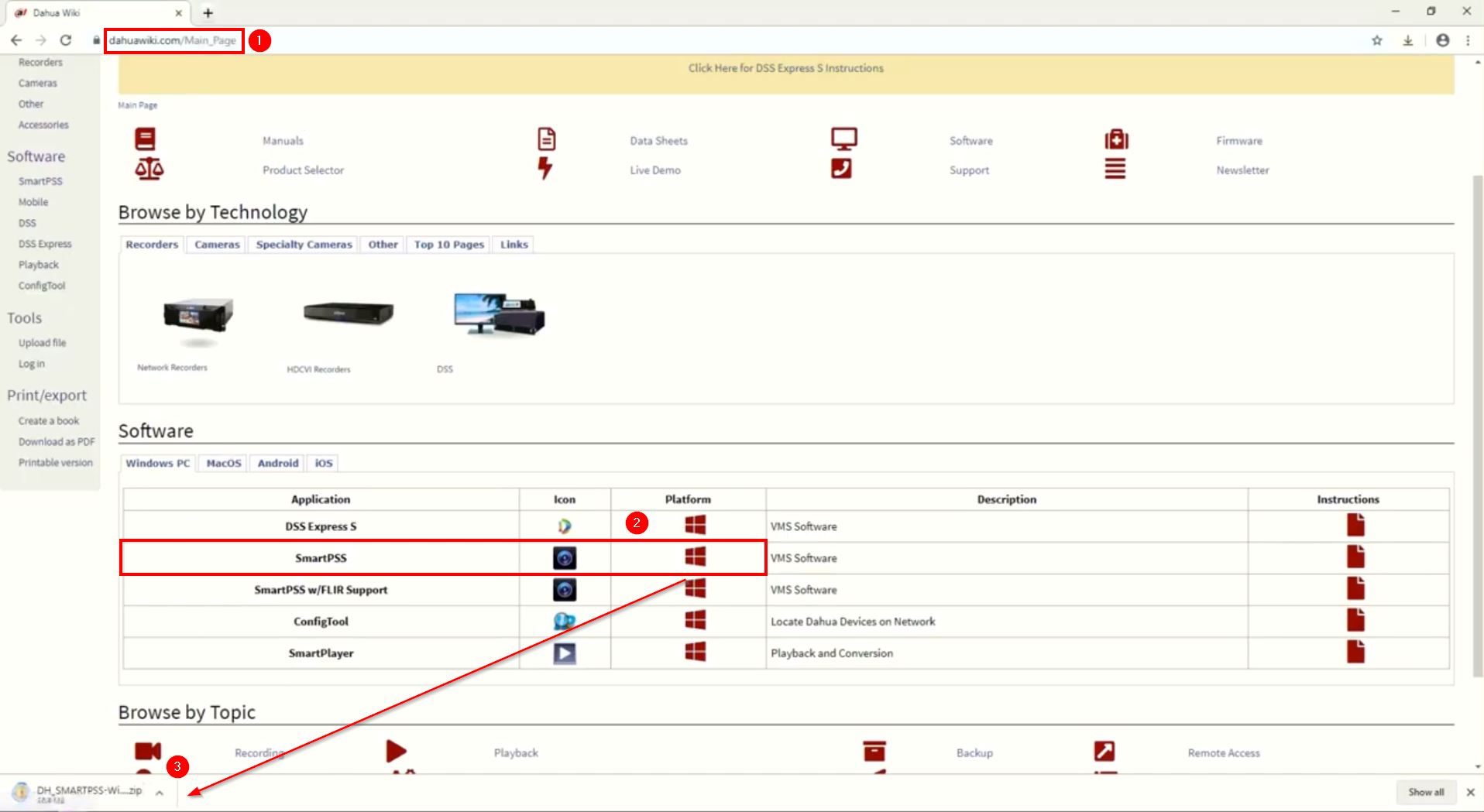The height and width of the screenshot is (812, 1484).
Task: Open SmartPlayer instructions document icon
Action: pos(1355,652)
